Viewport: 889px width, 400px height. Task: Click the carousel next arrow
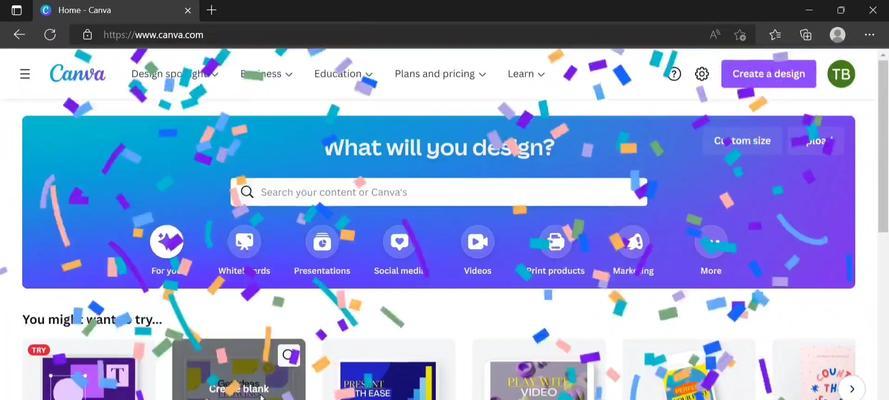(x=852, y=389)
